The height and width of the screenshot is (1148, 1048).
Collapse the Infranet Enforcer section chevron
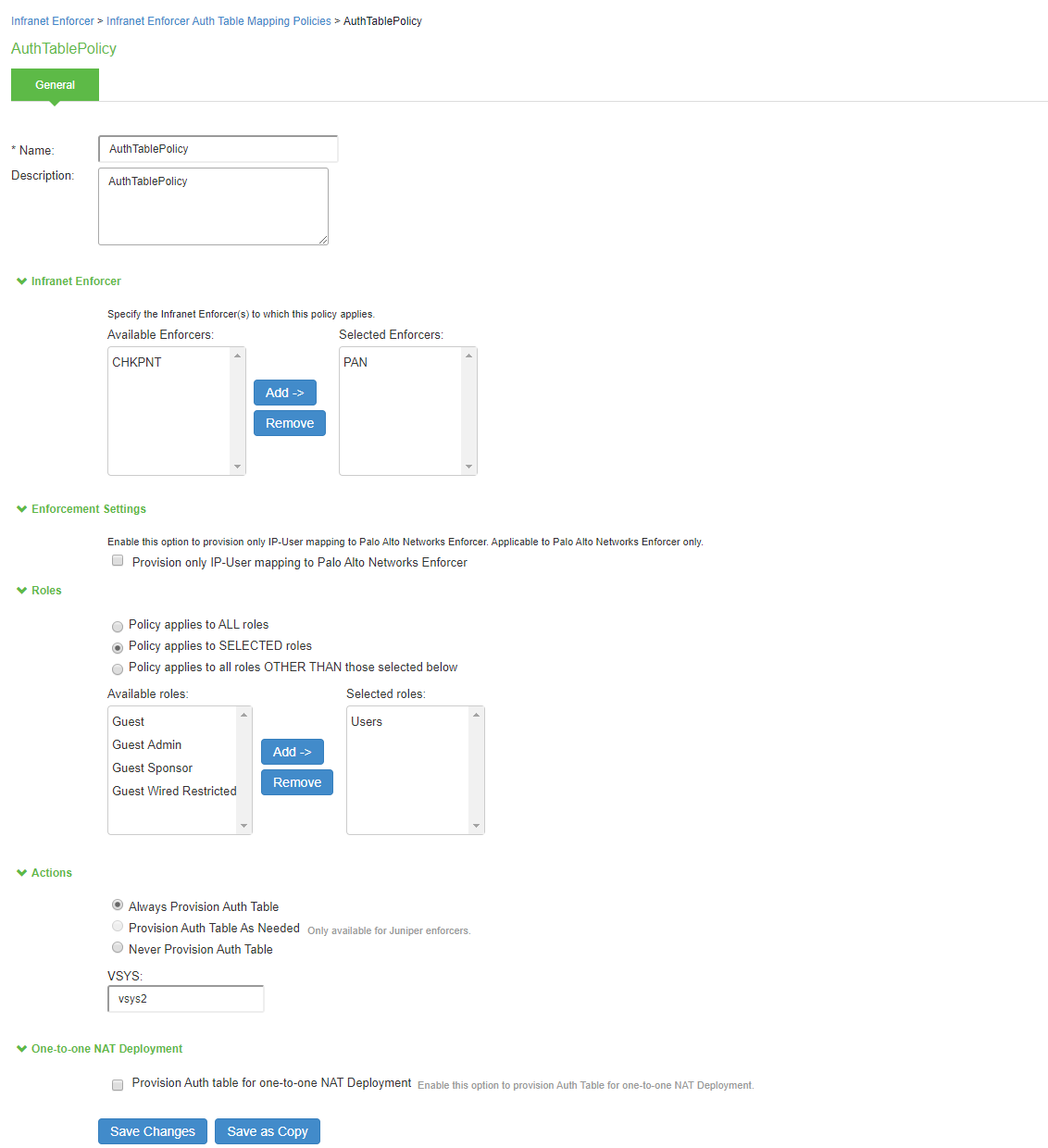coord(21,281)
